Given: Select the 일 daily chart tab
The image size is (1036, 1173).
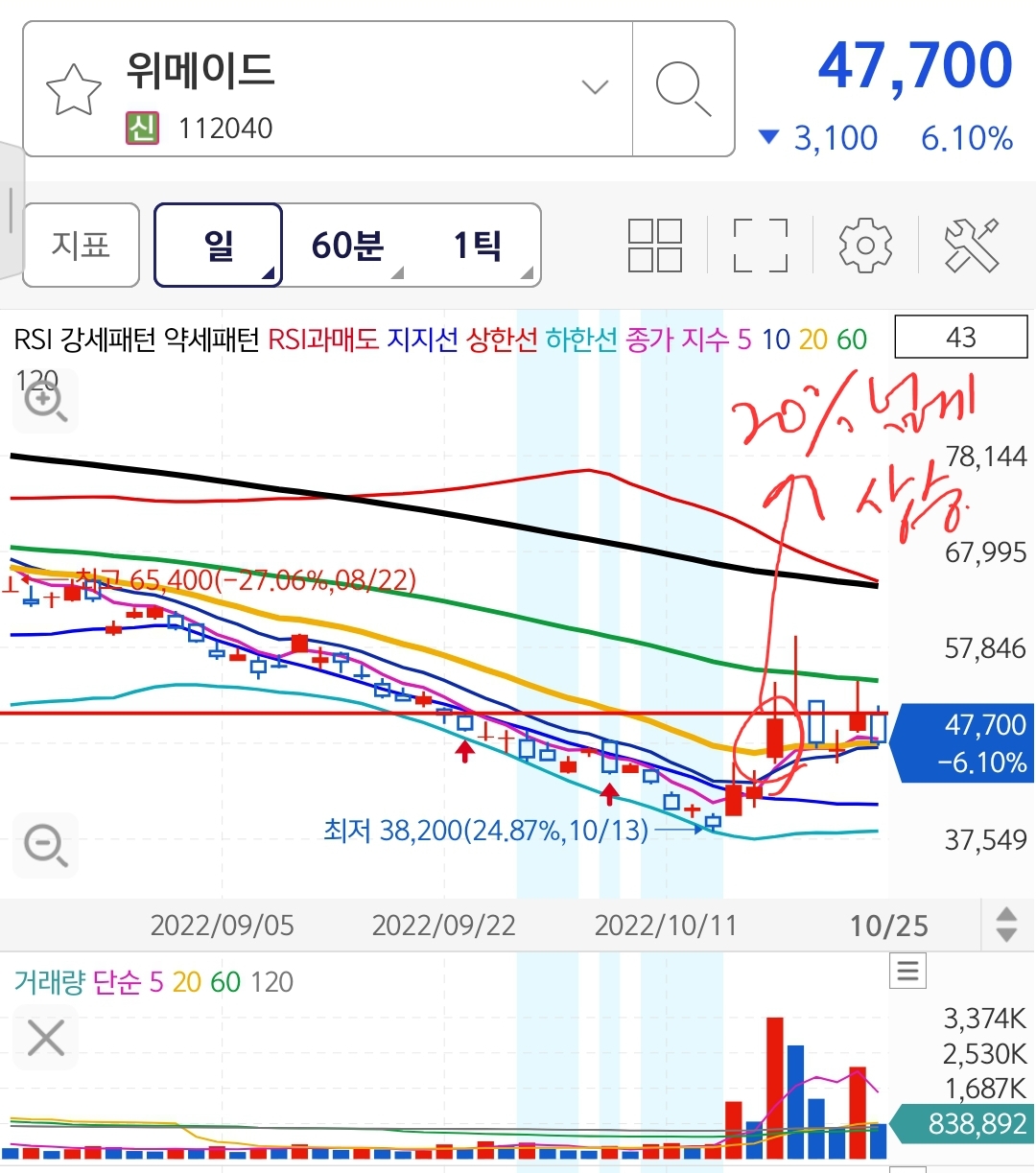Looking at the screenshot, I should (x=219, y=245).
